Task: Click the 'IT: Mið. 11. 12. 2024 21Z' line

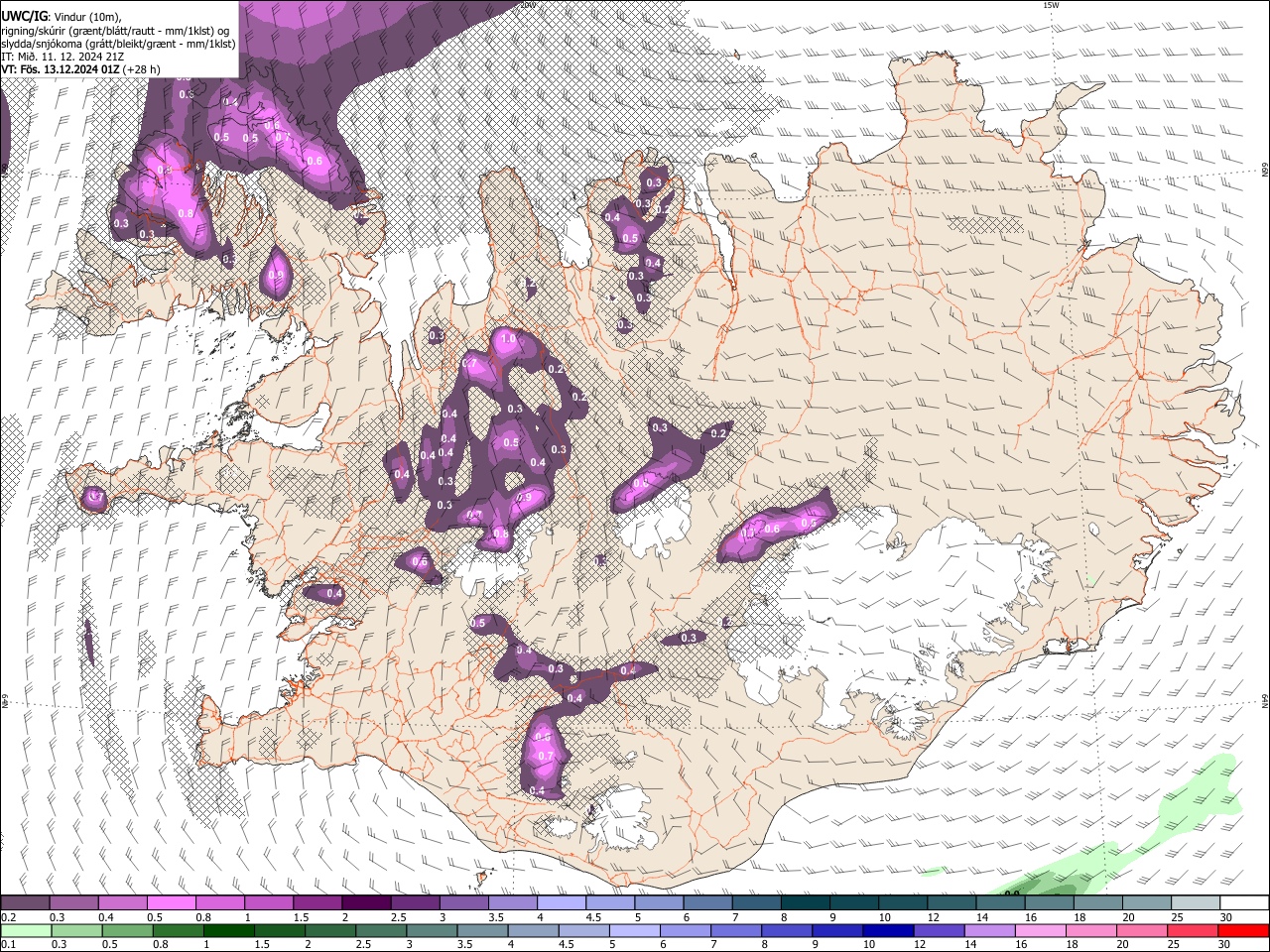Action: 63,57
